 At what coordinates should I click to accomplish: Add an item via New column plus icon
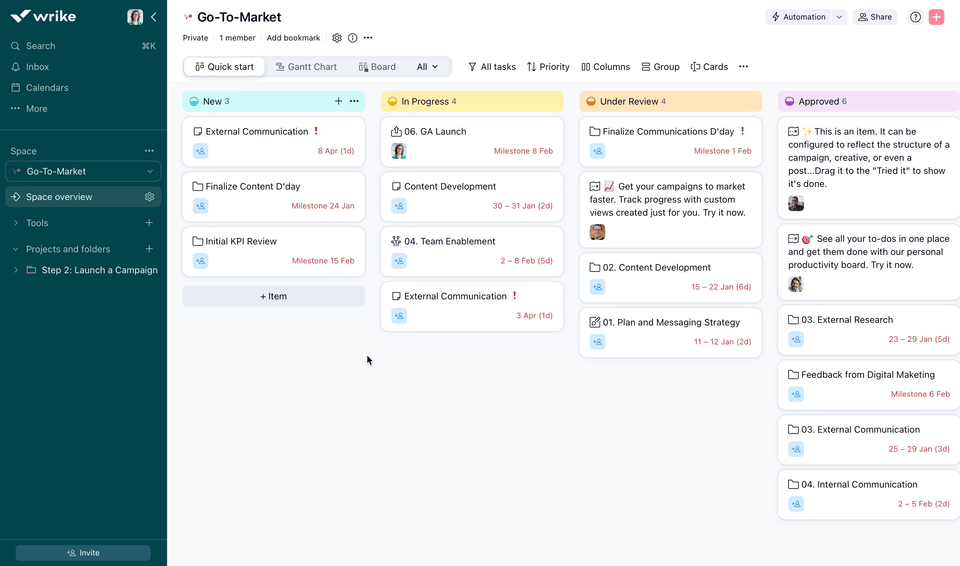tap(338, 101)
